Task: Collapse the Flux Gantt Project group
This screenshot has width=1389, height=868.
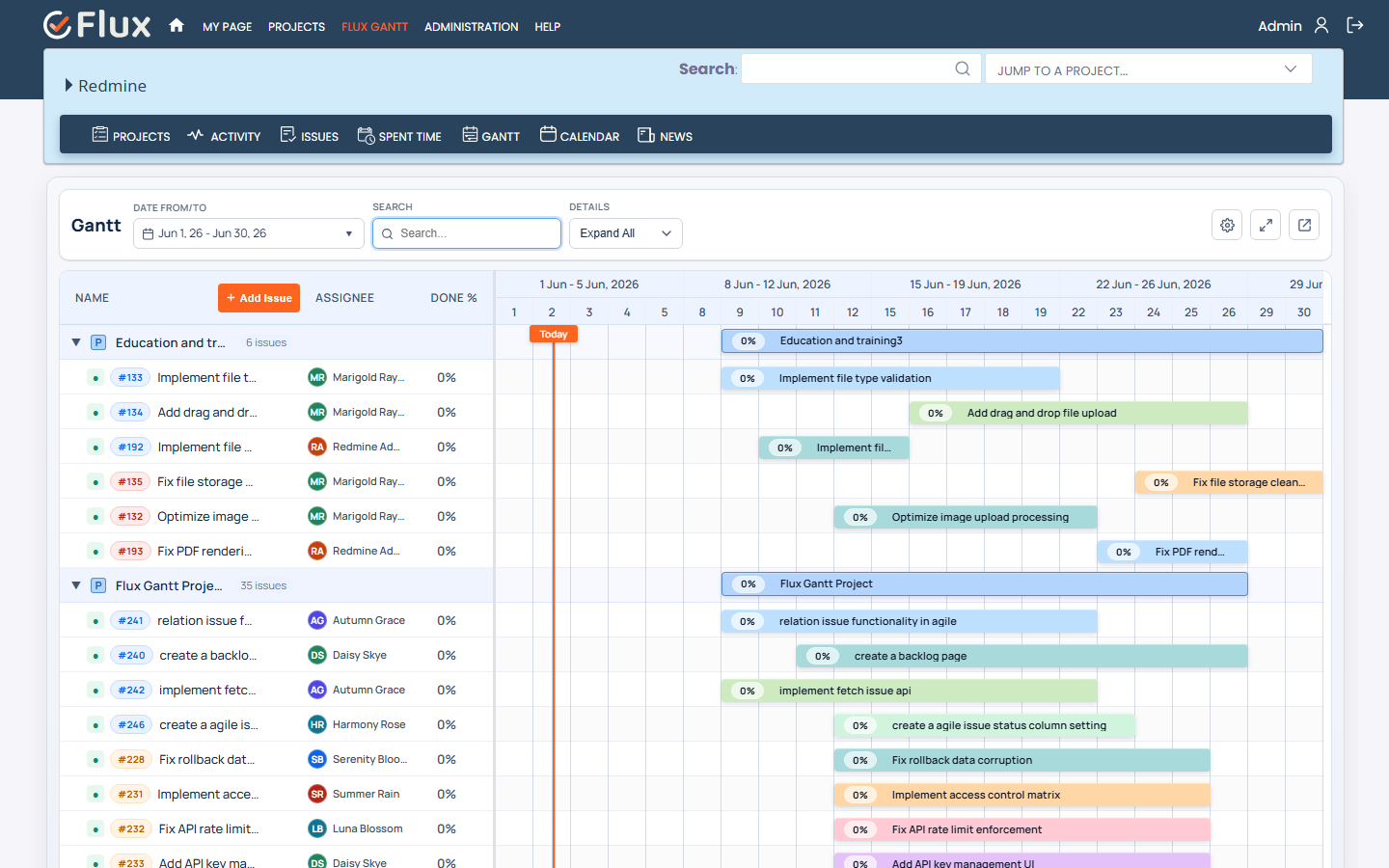Action: tap(76, 585)
